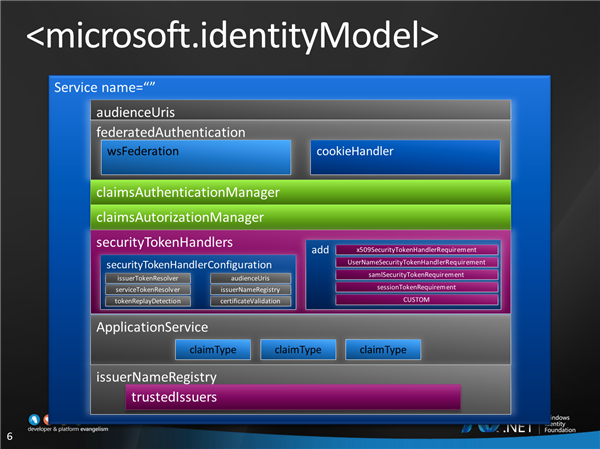Click the <microsoft.identityModel> slide title
The width and height of the screenshot is (600, 449).
(232, 35)
